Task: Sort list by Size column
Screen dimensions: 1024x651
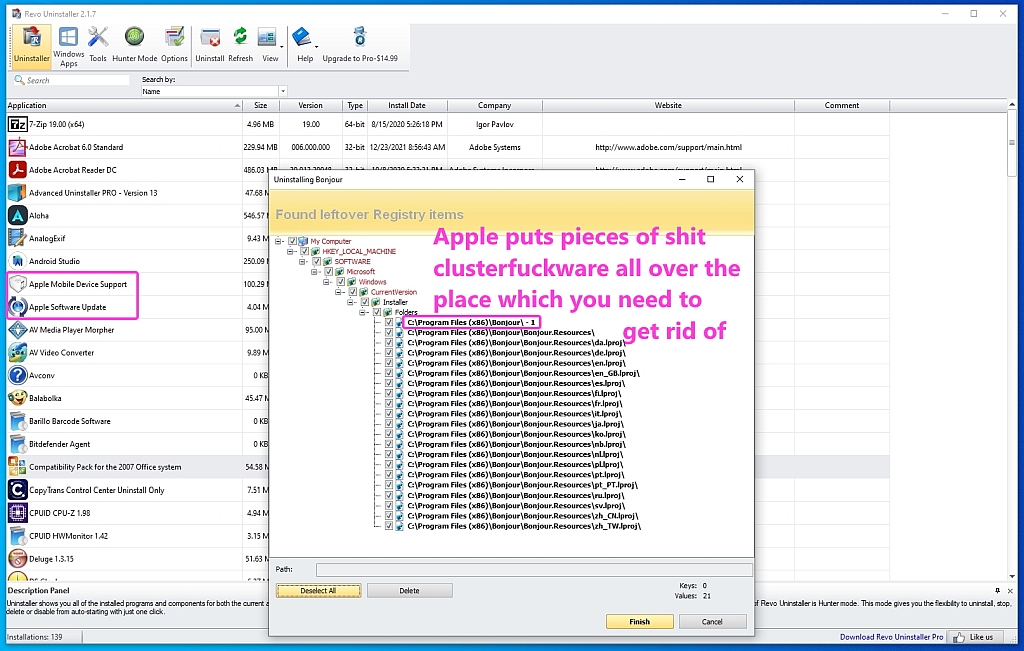Action: click(x=261, y=105)
